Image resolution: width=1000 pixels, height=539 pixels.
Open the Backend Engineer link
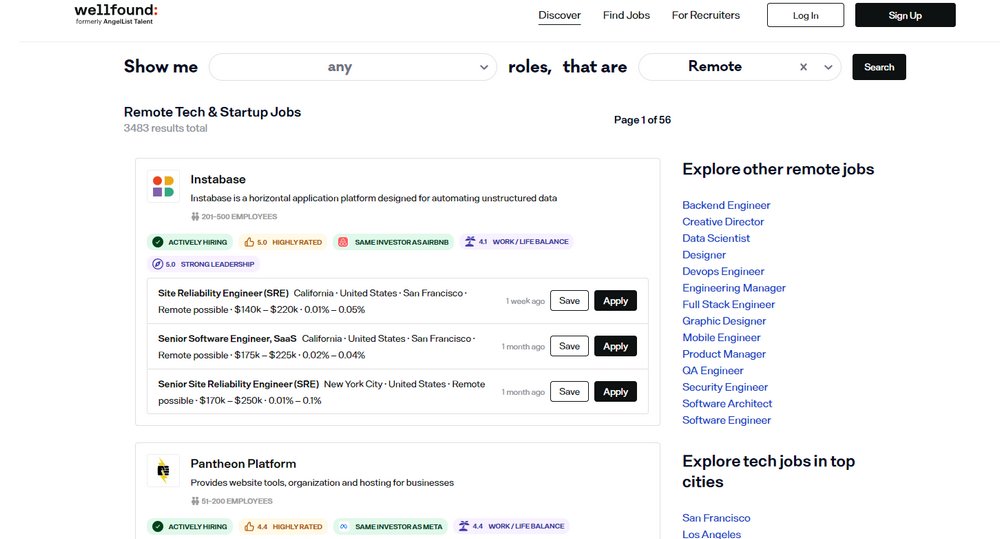click(x=726, y=205)
